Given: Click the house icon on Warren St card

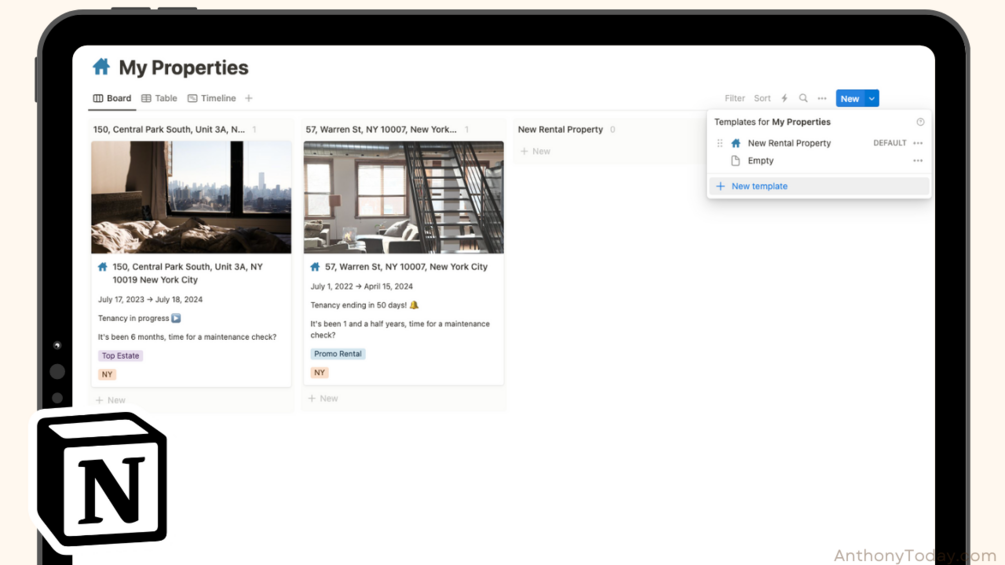Looking at the screenshot, I should point(315,266).
